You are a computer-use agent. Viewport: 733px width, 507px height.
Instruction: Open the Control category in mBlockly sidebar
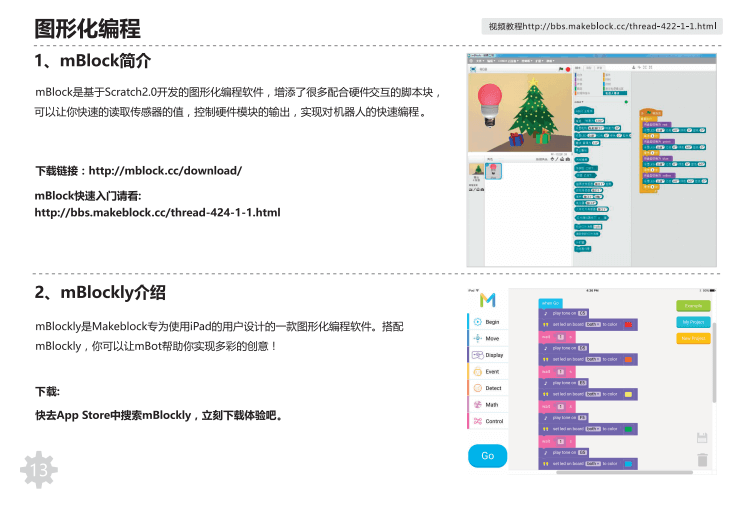pyautogui.click(x=489, y=421)
